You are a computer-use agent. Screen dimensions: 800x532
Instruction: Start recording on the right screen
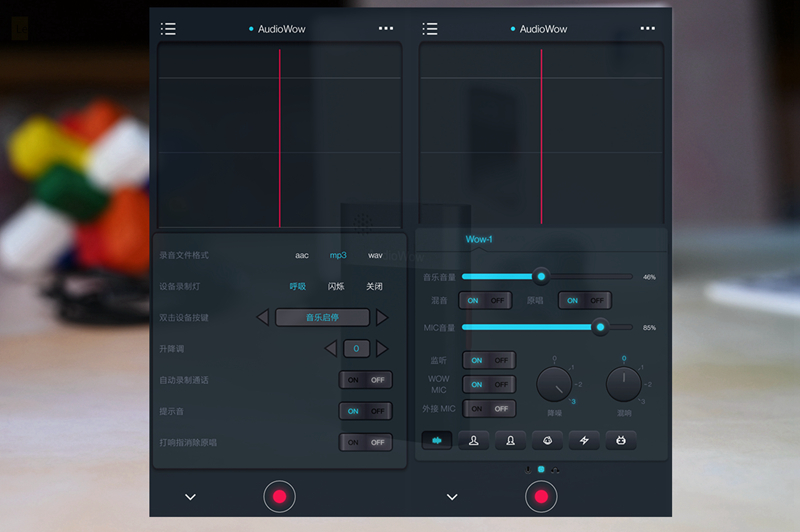point(541,496)
